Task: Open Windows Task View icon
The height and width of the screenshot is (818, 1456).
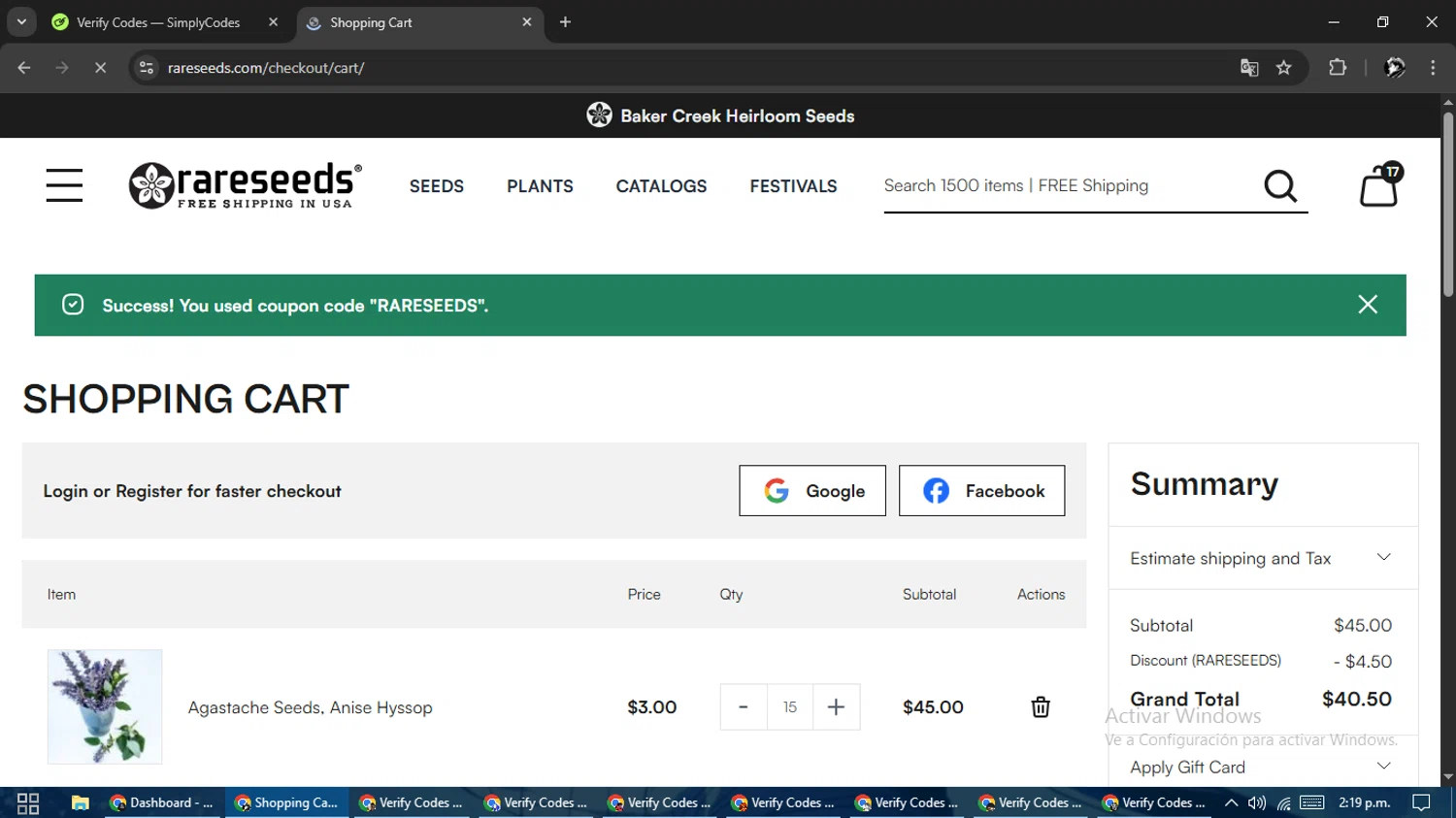Action: pyautogui.click(x=28, y=802)
